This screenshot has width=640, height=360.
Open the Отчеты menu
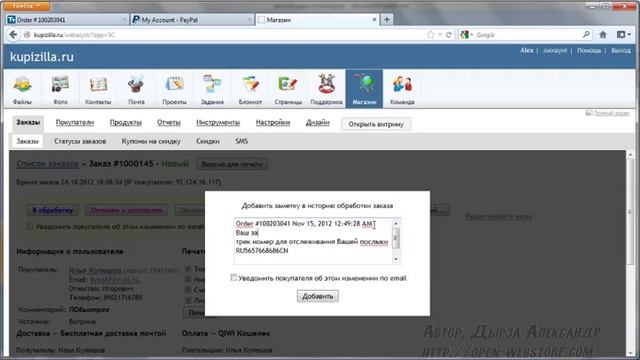pyautogui.click(x=169, y=122)
